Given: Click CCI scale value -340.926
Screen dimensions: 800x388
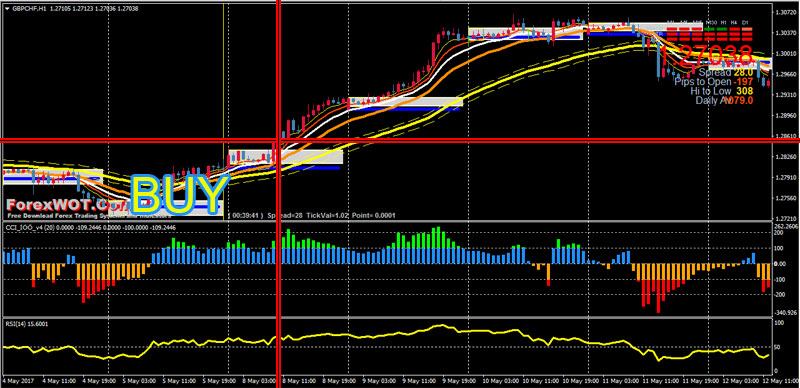Looking at the screenshot, I should click(x=786, y=312).
